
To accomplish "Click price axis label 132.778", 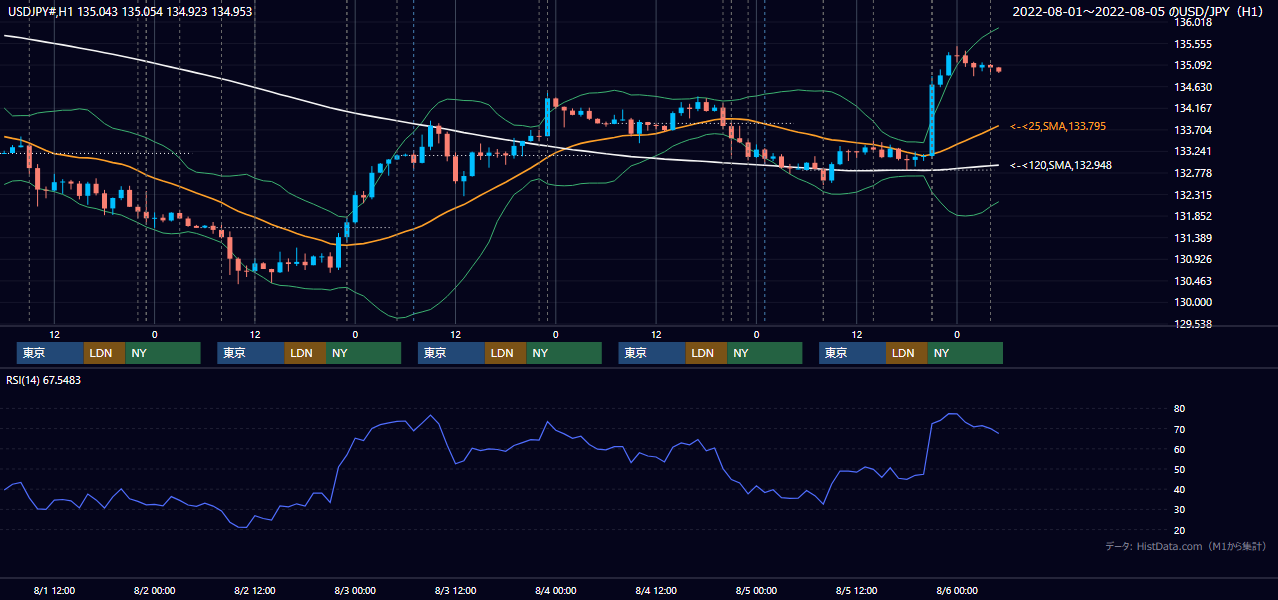I will click(1194, 173).
